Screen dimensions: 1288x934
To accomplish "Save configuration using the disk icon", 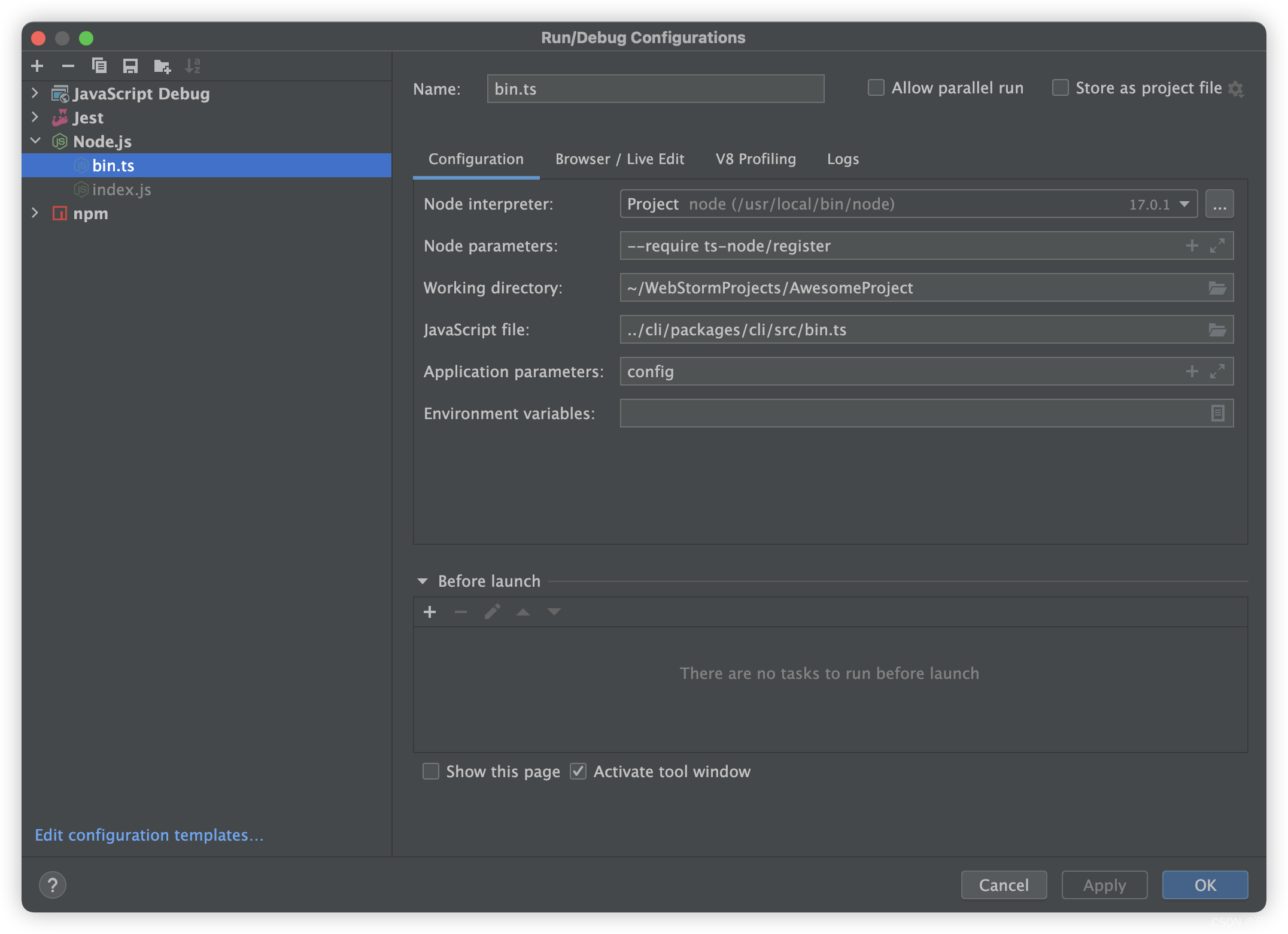I will coord(130,66).
